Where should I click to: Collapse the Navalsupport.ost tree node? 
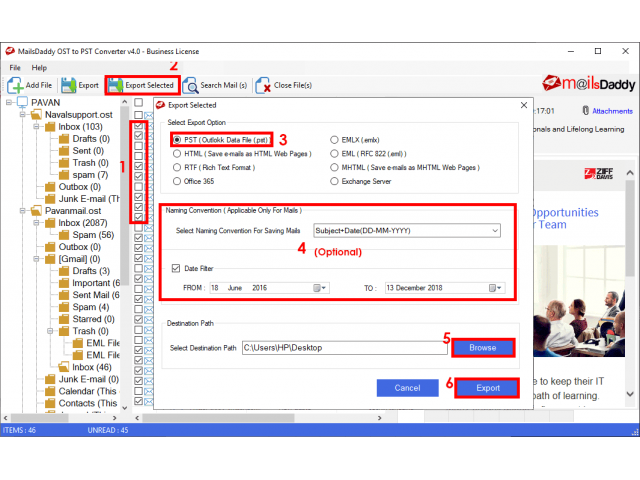pyautogui.click(x=23, y=115)
